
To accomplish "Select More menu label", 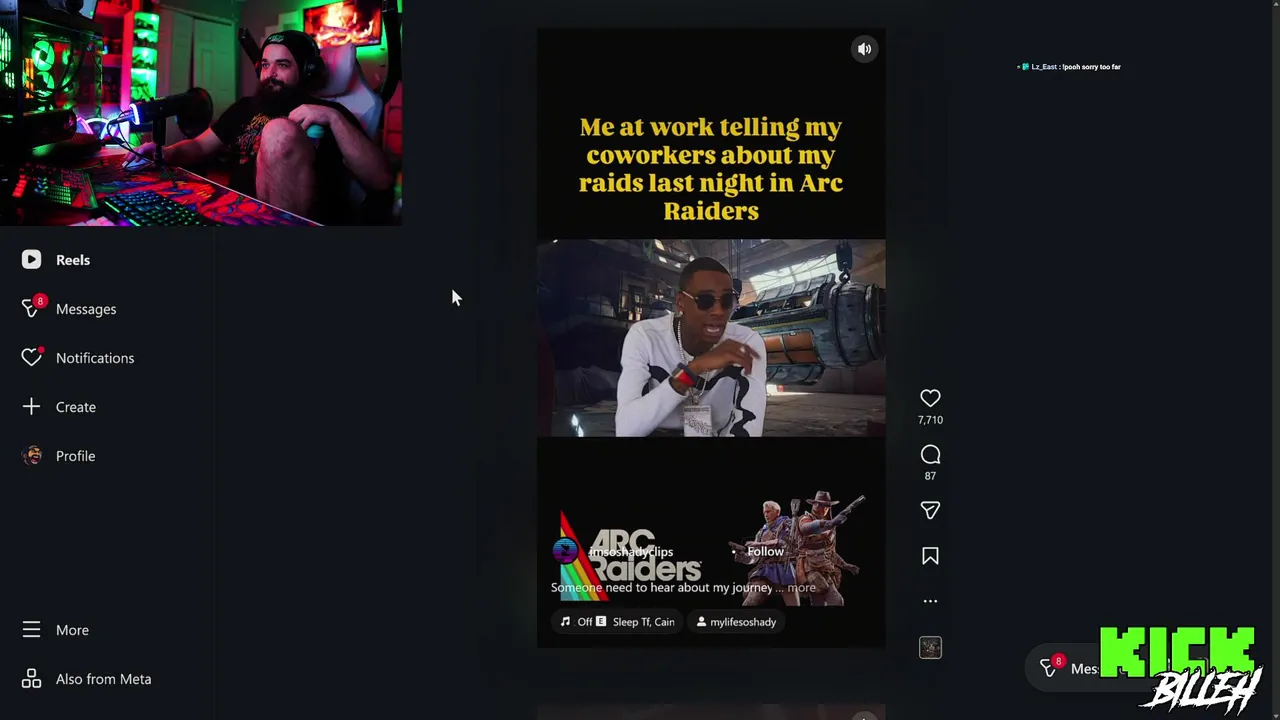I will click(72, 630).
